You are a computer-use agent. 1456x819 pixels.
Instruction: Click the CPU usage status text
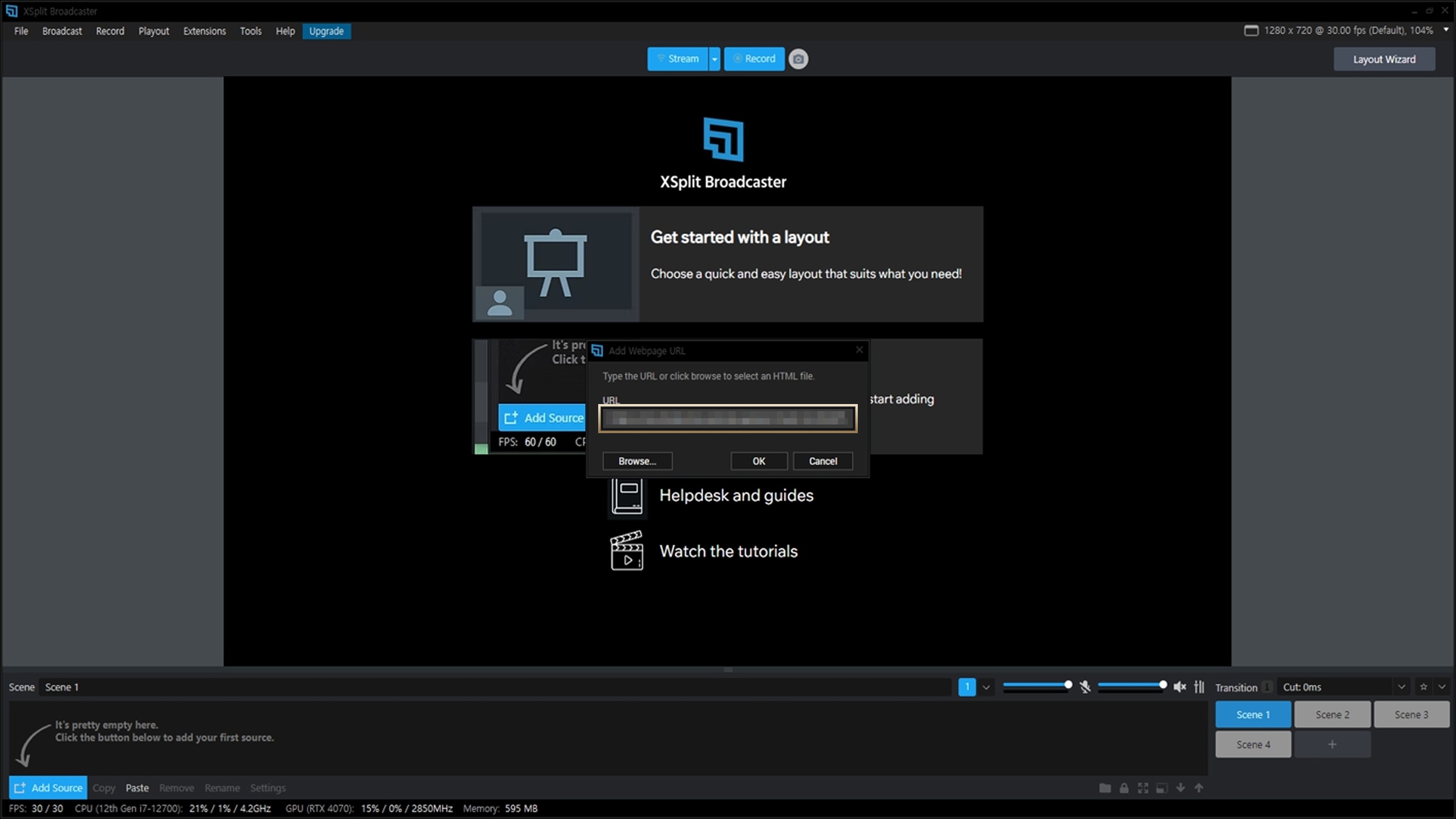click(x=173, y=809)
